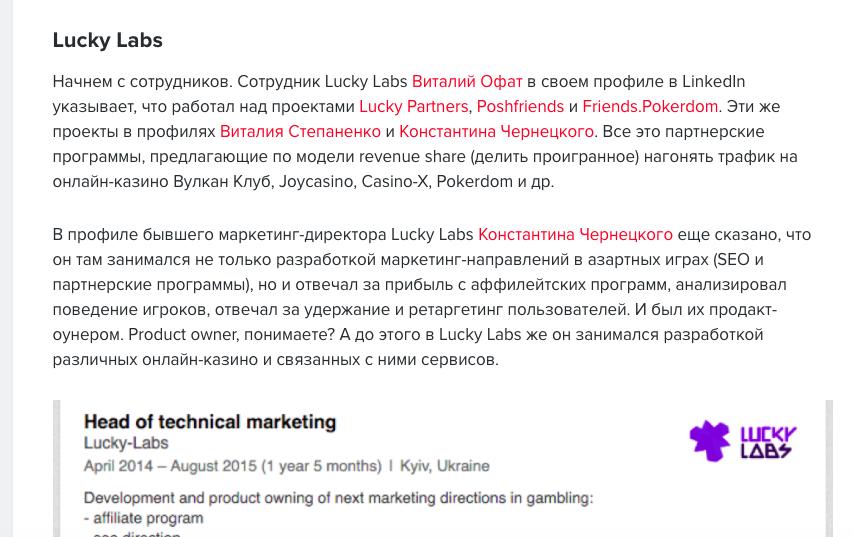Click the paragraph mentioning Product owner

tap(432, 297)
